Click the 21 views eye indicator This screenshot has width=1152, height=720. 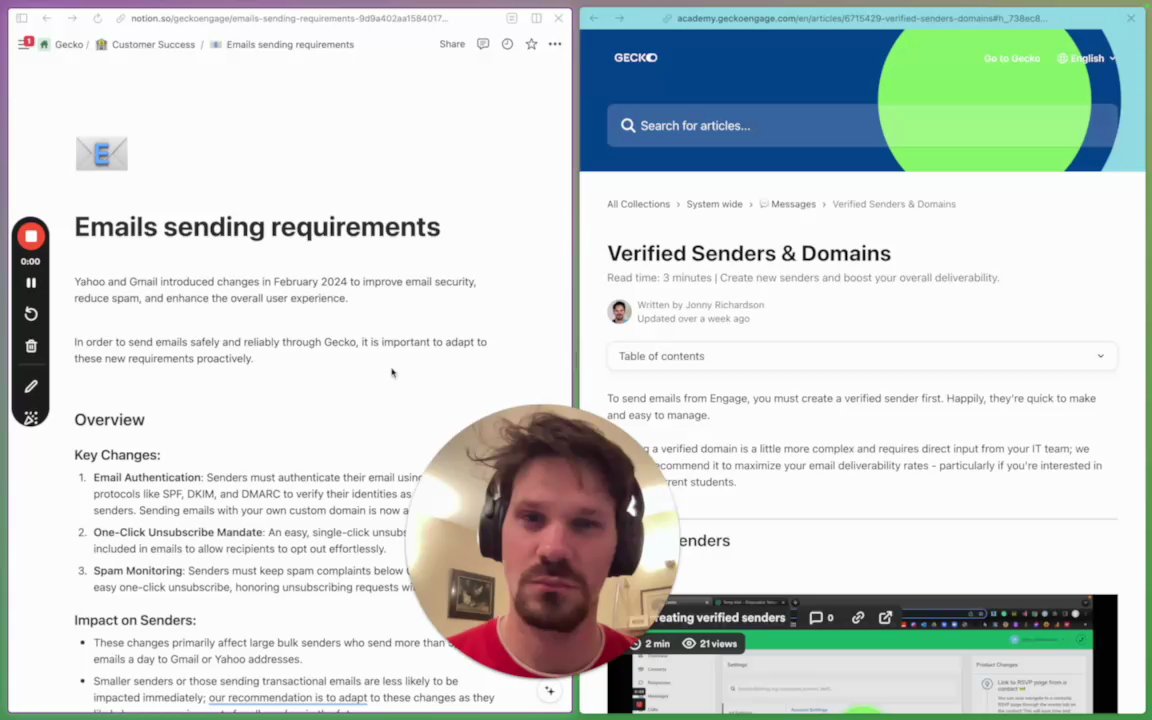coord(710,644)
